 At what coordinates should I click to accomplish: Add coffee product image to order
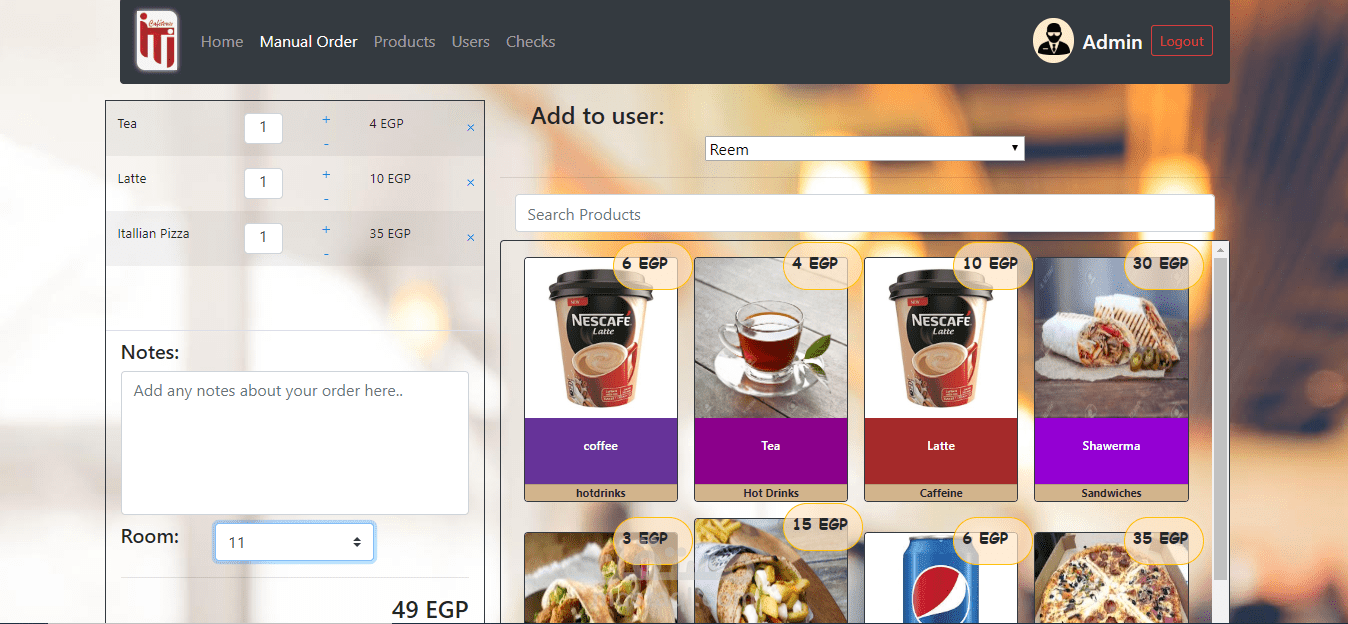click(601, 338)
